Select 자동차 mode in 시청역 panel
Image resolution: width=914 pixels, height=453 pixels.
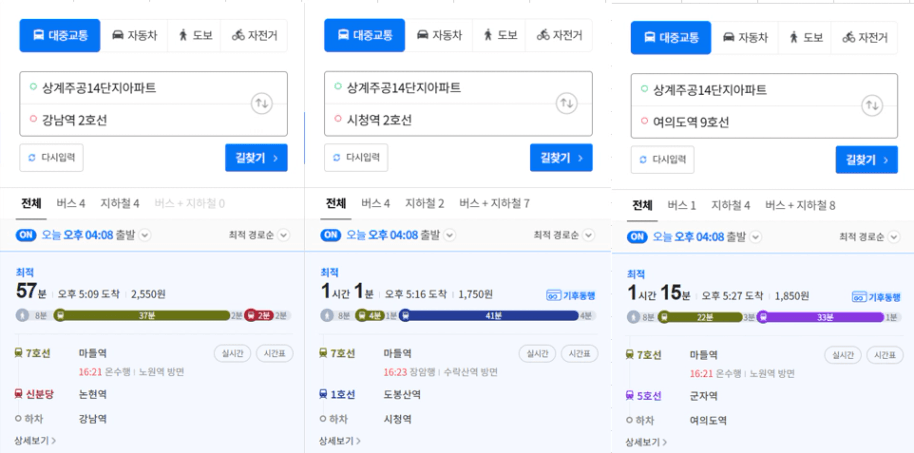click(440, 36)
